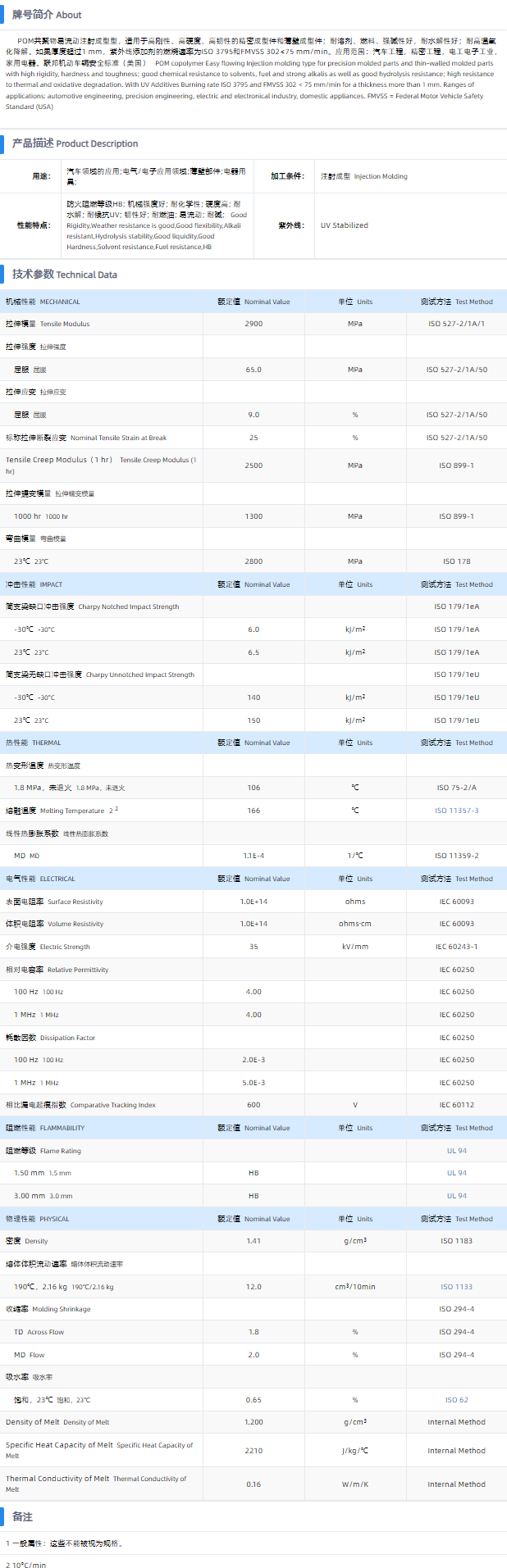The image size is (507, 1568).
Task: Open the ISO 11357-3 test method link
Action: click(x=456, y=811)
